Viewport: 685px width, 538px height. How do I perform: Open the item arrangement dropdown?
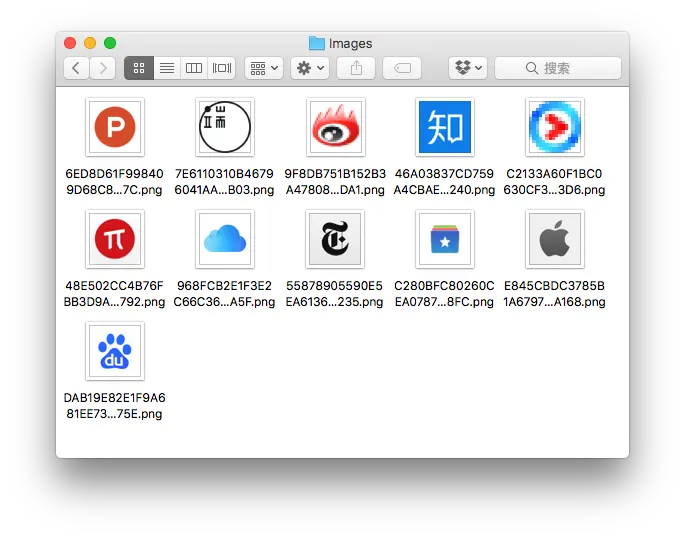[x=264, y=68]
